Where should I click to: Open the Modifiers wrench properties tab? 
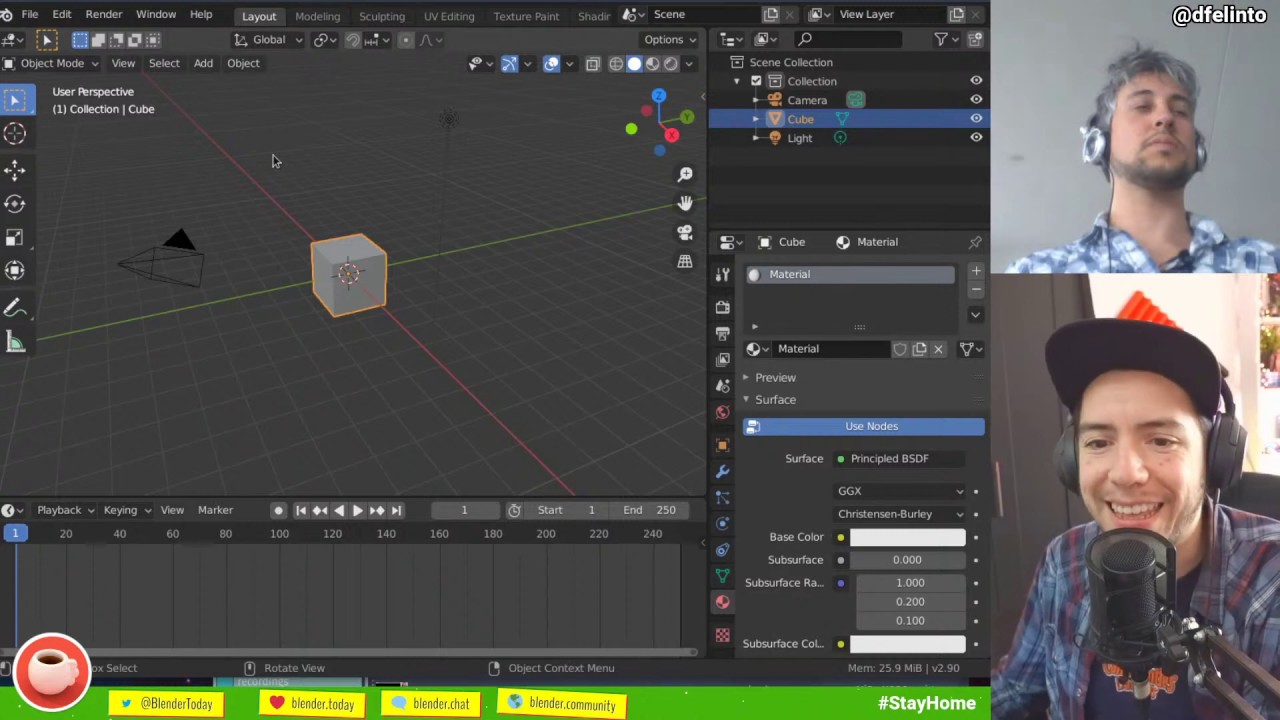(x=723, y=471)
